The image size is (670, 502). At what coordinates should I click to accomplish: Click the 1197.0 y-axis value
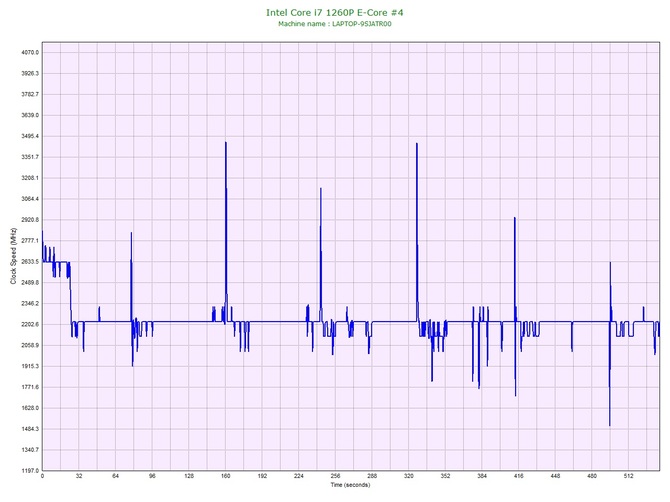click(x=30, y=471)
